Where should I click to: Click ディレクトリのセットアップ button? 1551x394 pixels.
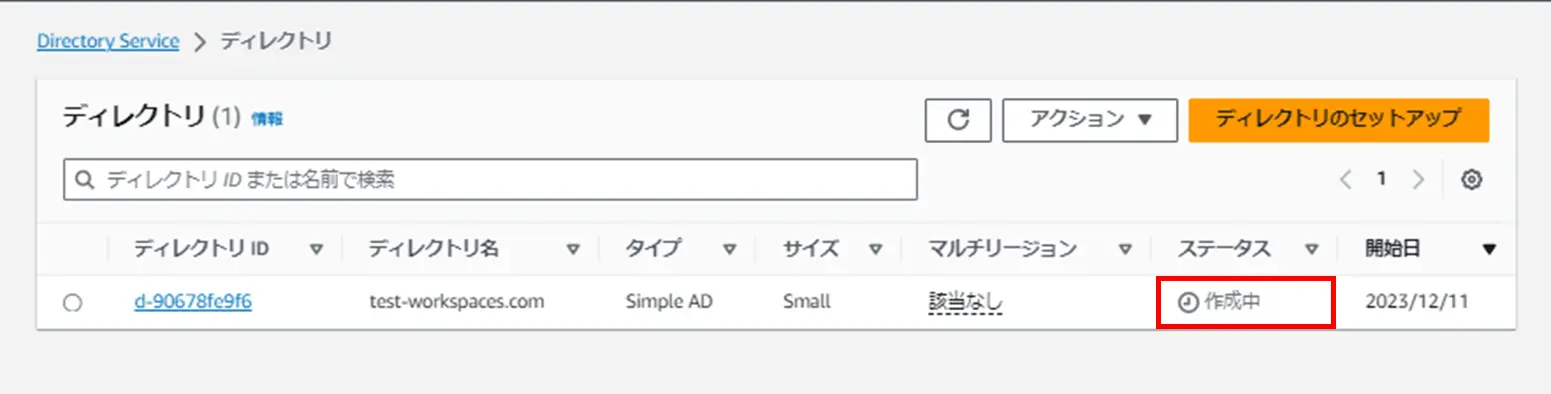click(1339, 120)
